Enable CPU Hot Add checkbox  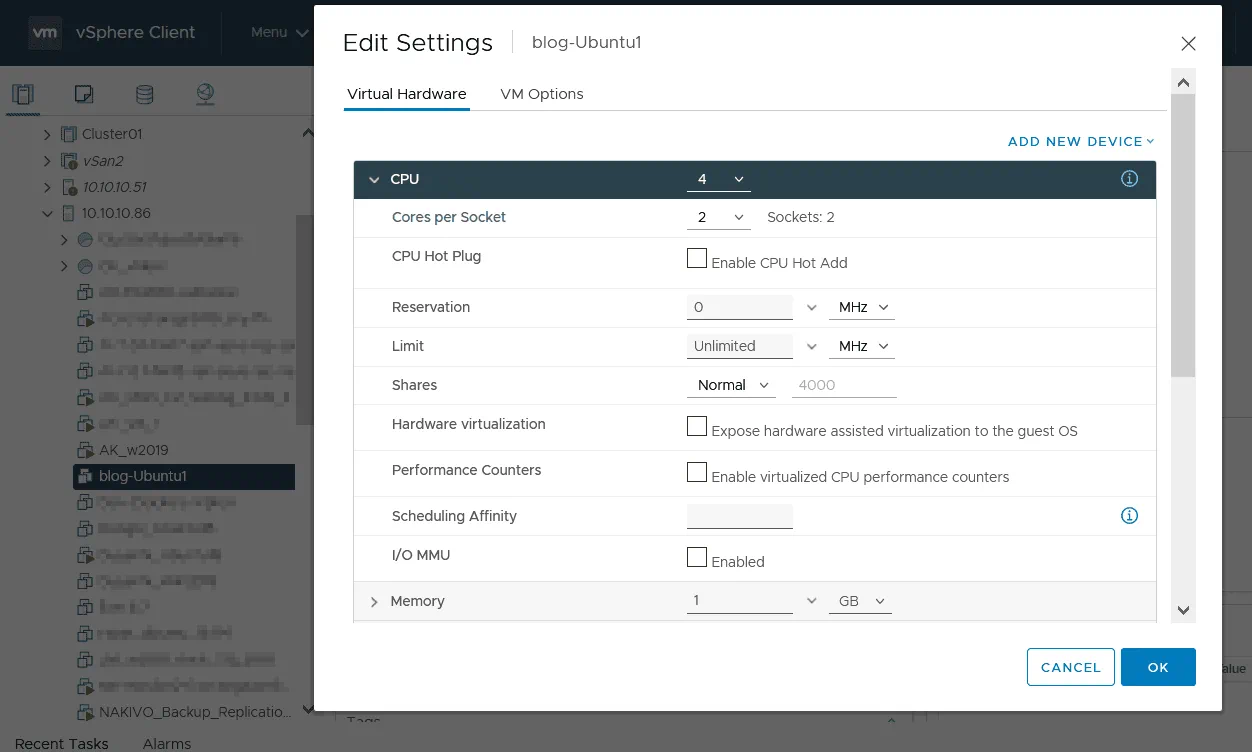(x=697, y=258)
